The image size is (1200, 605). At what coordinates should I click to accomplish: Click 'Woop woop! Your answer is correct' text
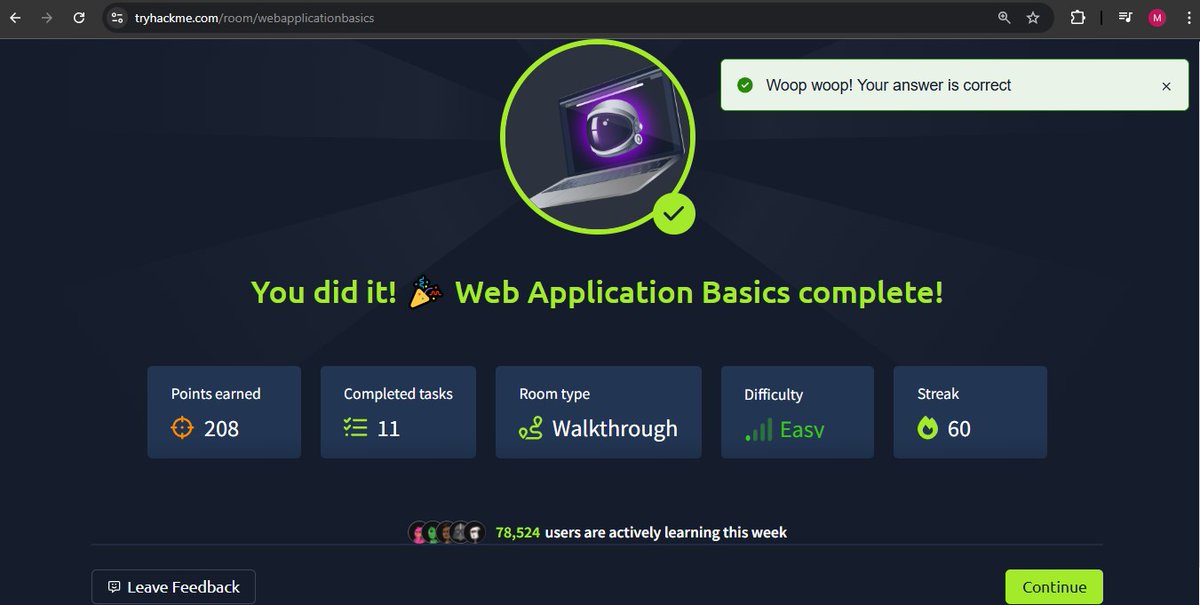[x=889, y=85]
